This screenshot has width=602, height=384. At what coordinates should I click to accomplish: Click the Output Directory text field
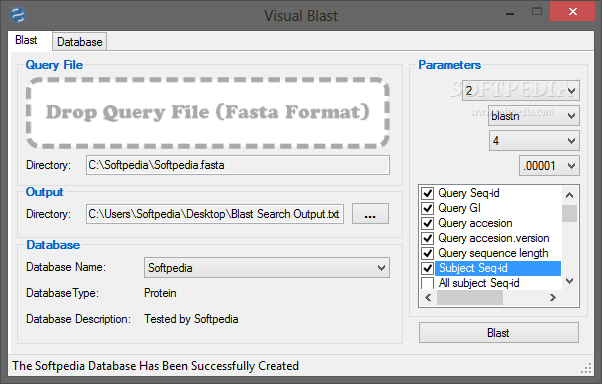(x=215, y=214)
